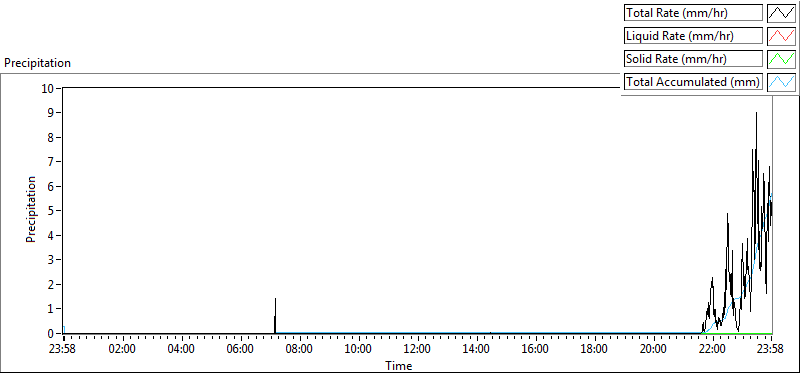
Task: Select the Total Accumulated (mm) legend label
Action: (693, 82)
